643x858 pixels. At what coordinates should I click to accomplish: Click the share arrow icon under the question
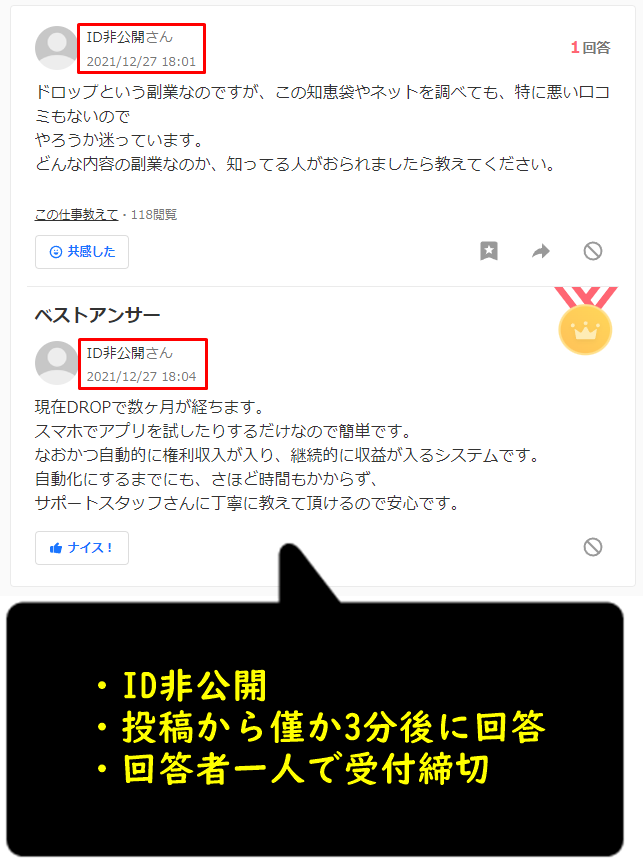[x=541, y=251]
